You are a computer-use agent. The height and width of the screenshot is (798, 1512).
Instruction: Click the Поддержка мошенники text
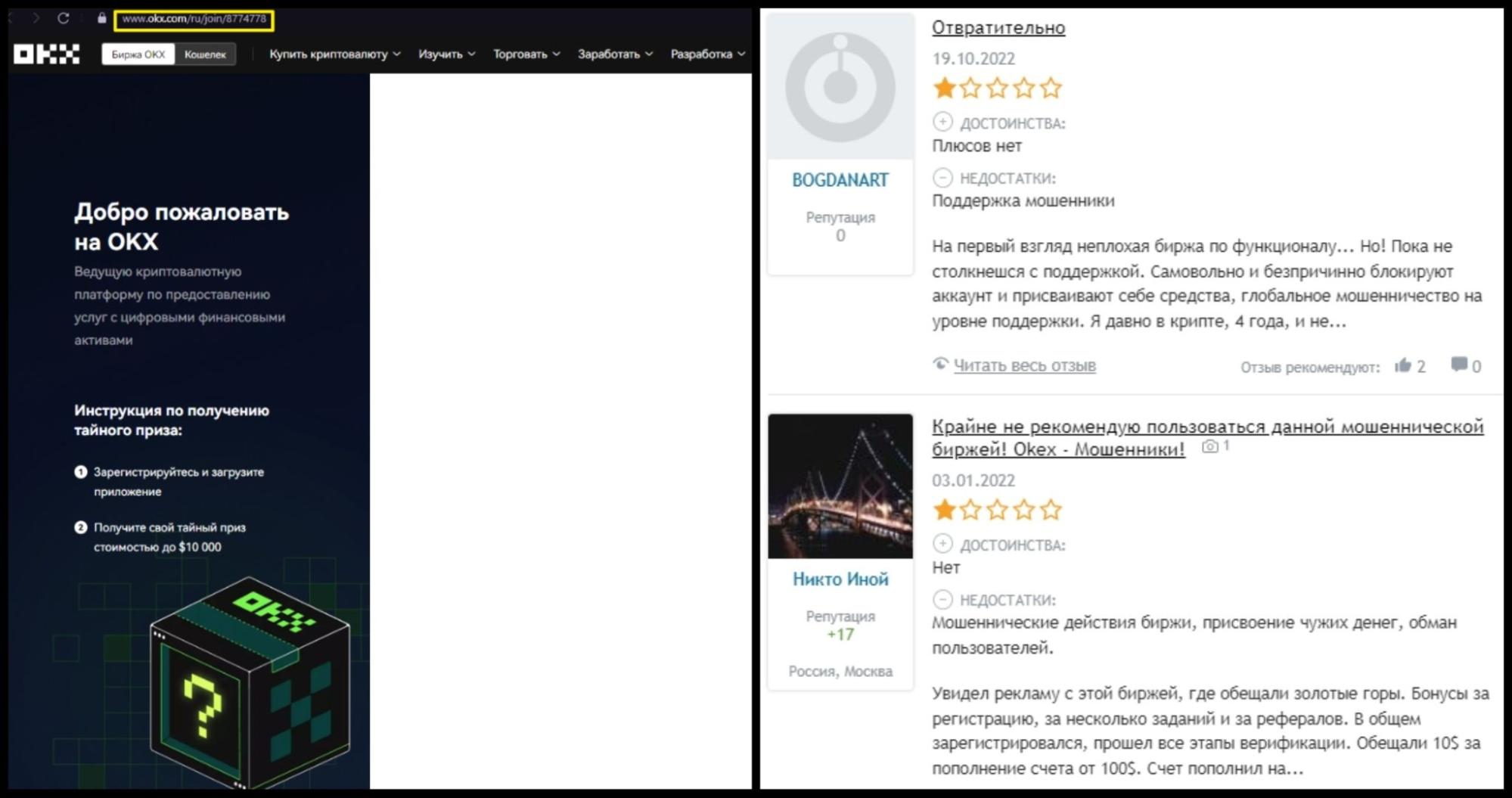tap(1023, 201)
